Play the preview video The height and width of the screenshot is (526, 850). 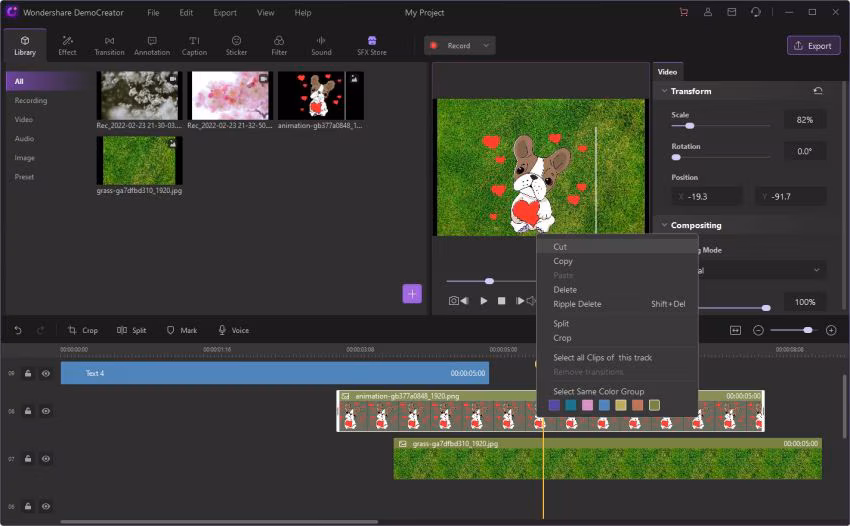(x=484, y=300)
